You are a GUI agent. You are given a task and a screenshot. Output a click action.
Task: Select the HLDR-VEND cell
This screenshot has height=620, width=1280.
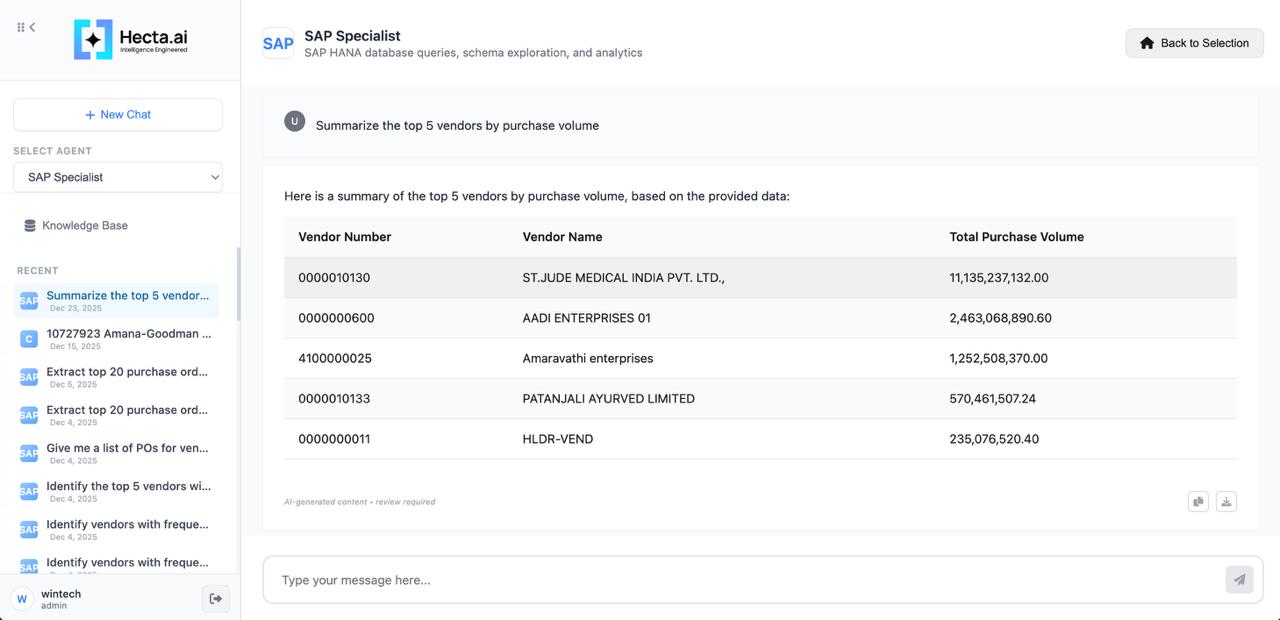coord(557,439)
